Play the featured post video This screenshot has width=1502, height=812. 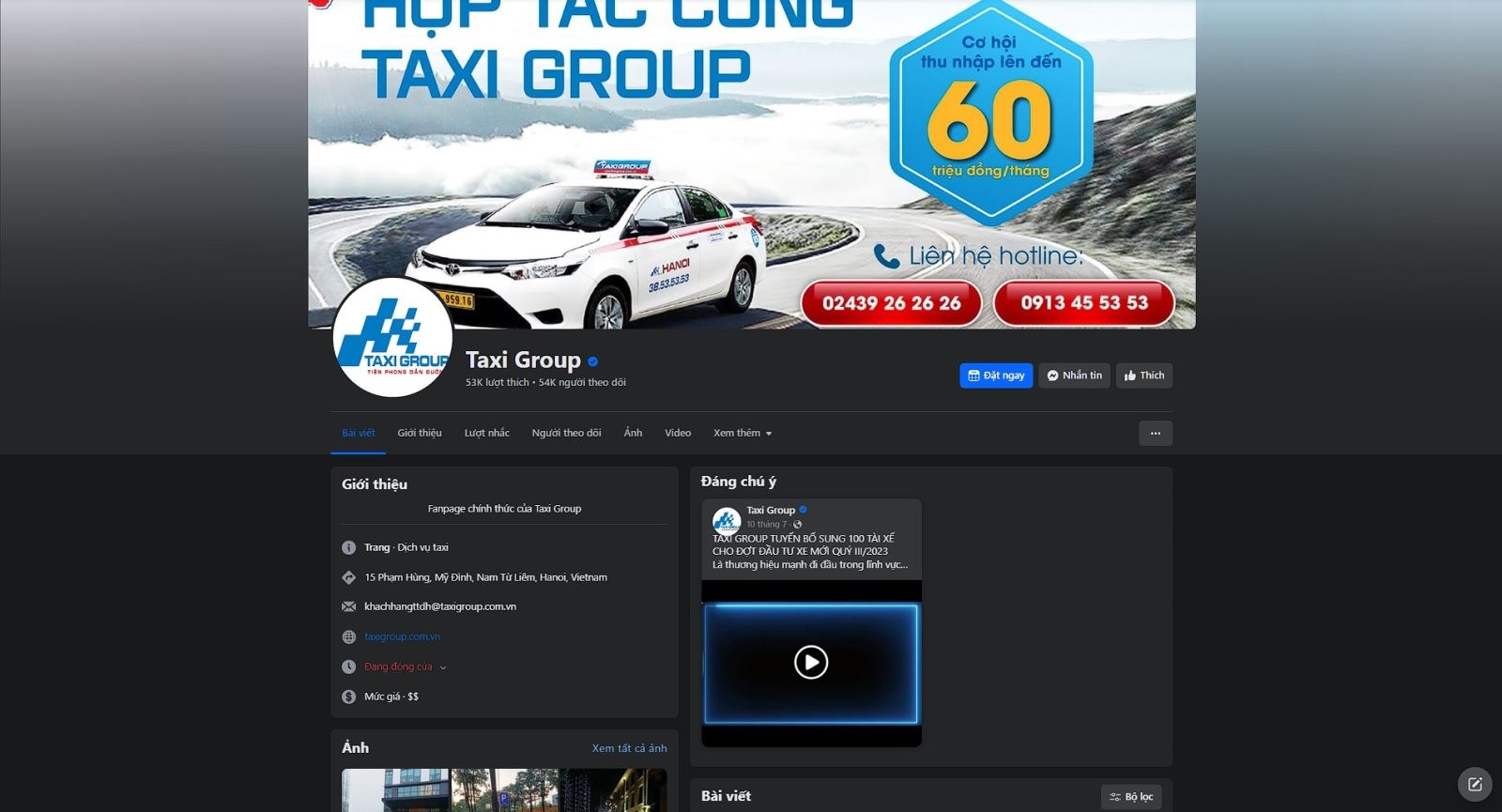point(811,663)
